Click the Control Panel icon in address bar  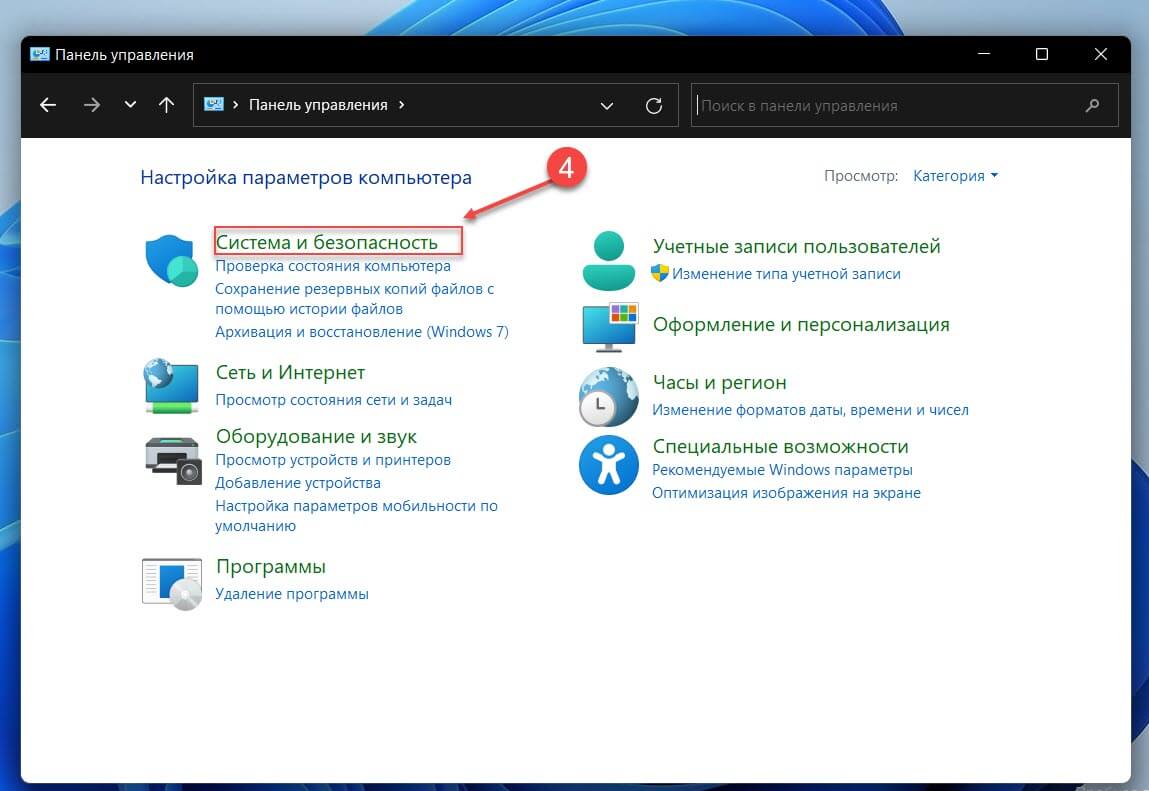pyautogui.click(x=213, y=104)
